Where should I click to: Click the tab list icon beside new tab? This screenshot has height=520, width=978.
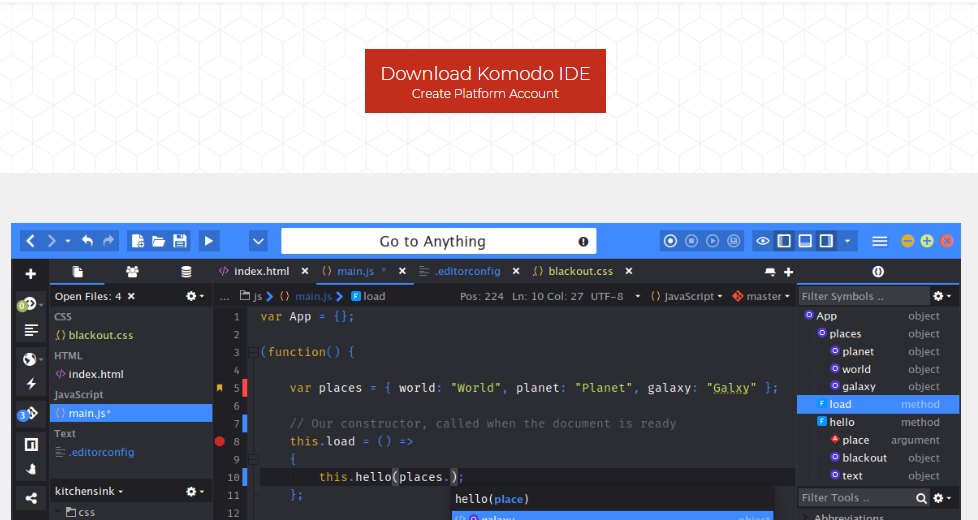(770, 272)
